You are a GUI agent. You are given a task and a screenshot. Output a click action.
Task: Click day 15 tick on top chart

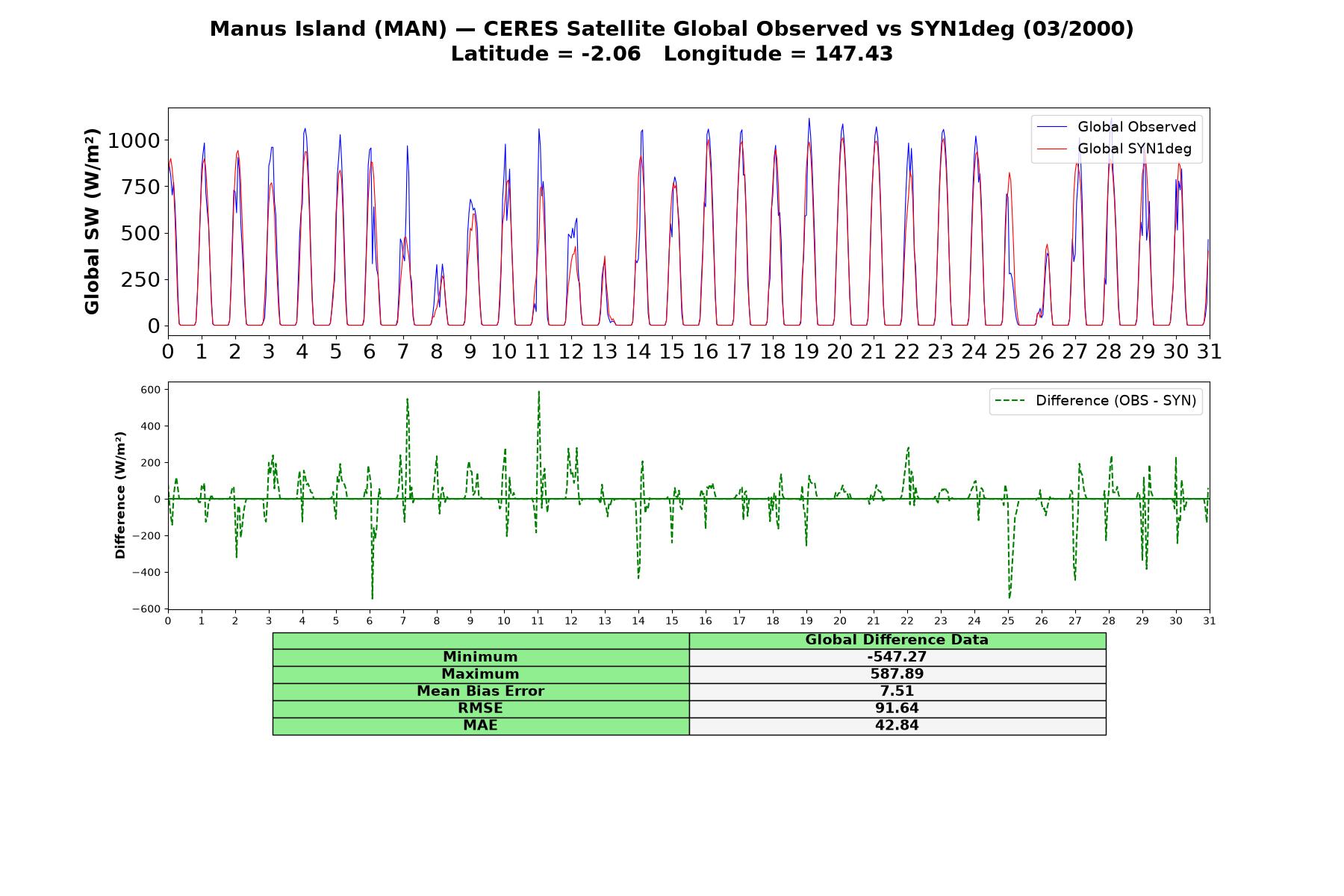[671, 352]
